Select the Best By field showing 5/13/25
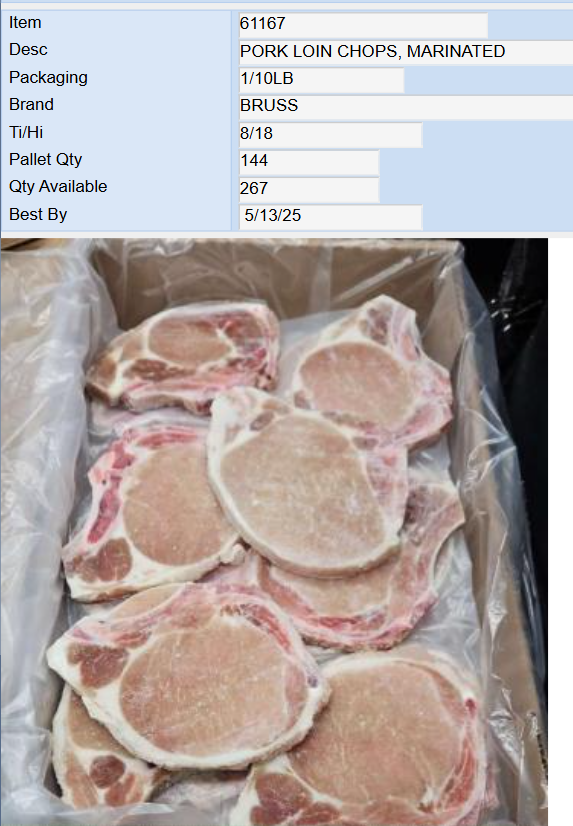573x826 pixels. [x=330, y=217]
